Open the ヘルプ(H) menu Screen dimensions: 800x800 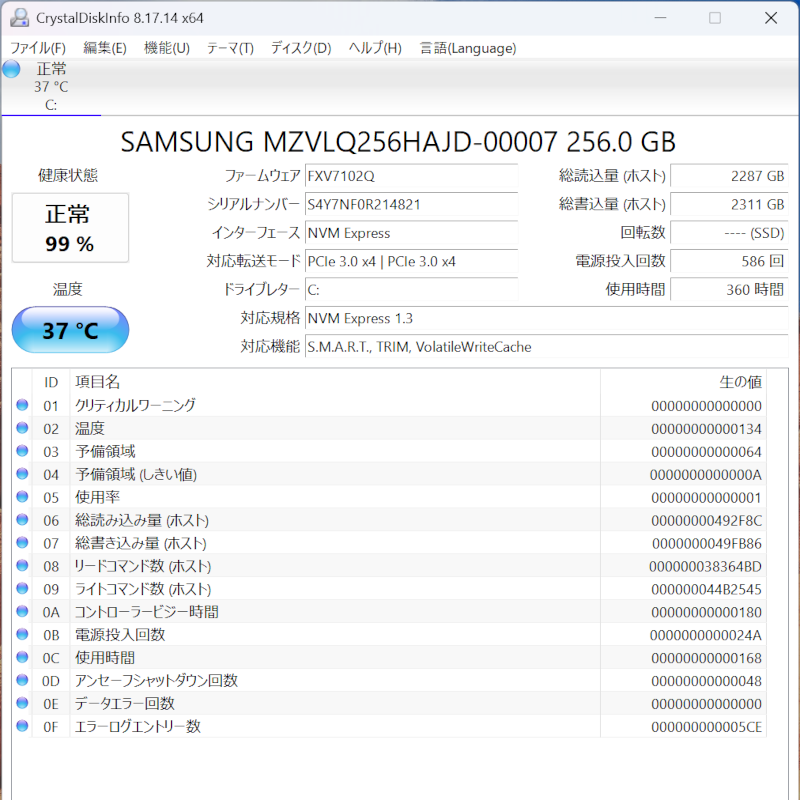(x=375, y=48)
